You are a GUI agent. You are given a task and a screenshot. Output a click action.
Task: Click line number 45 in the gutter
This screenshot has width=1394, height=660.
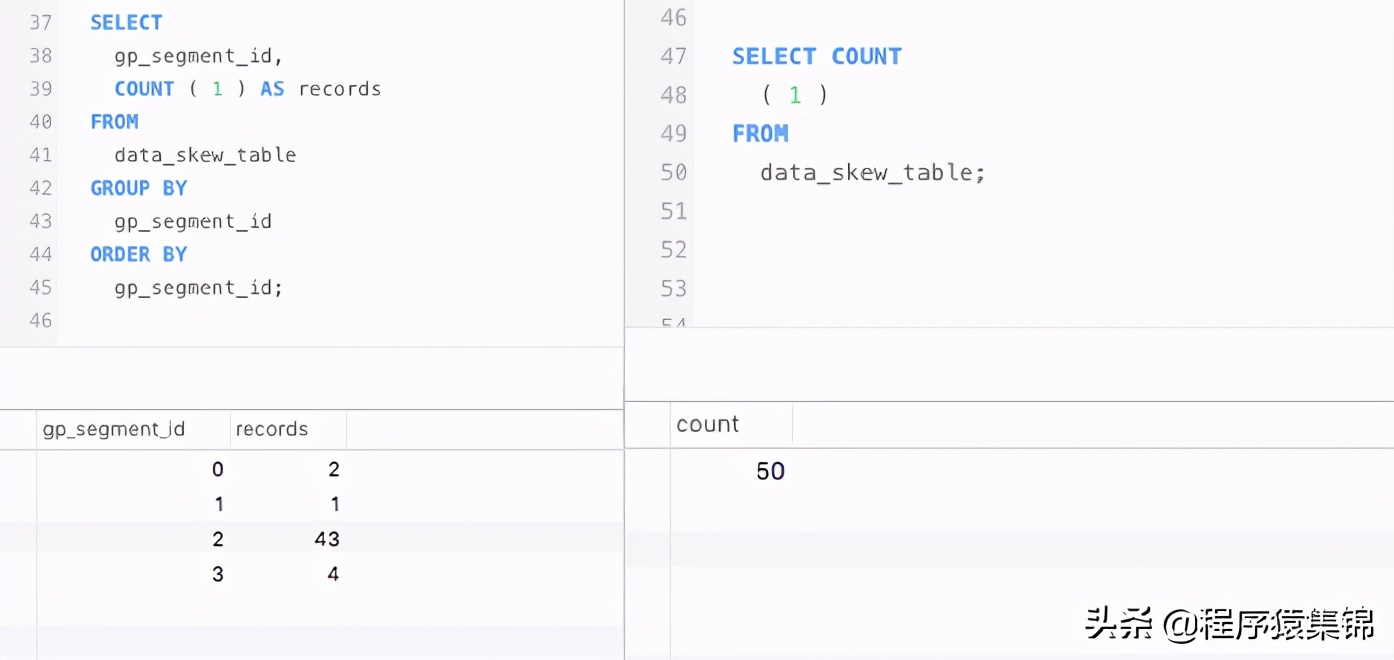[x=40, y=288]
